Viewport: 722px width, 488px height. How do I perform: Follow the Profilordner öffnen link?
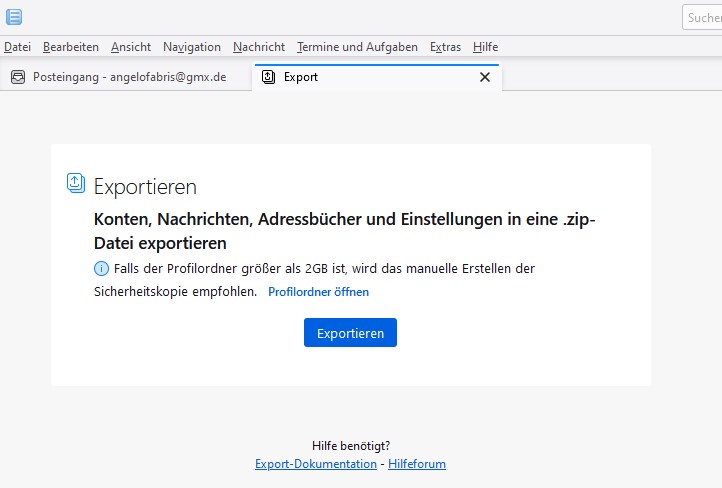[318, 292]
